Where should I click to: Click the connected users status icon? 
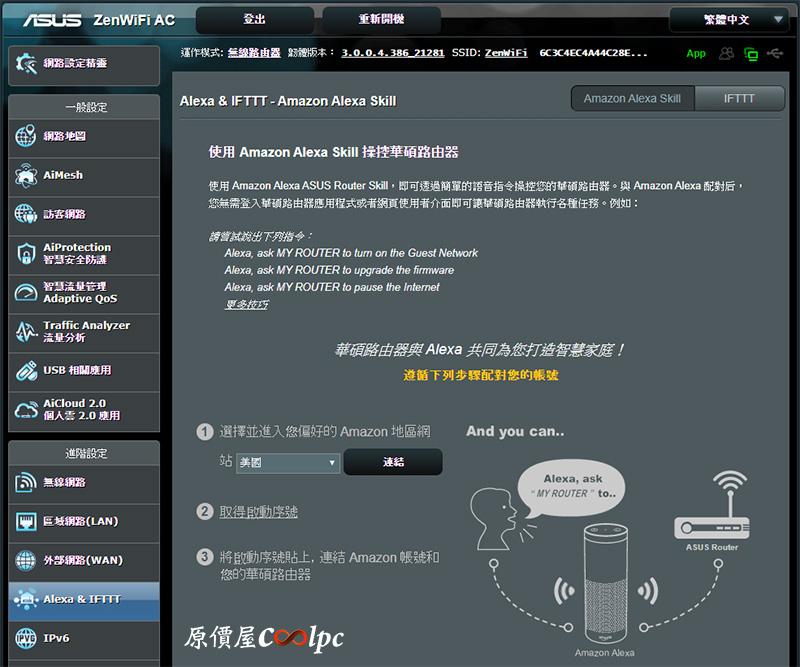[727, 54]
